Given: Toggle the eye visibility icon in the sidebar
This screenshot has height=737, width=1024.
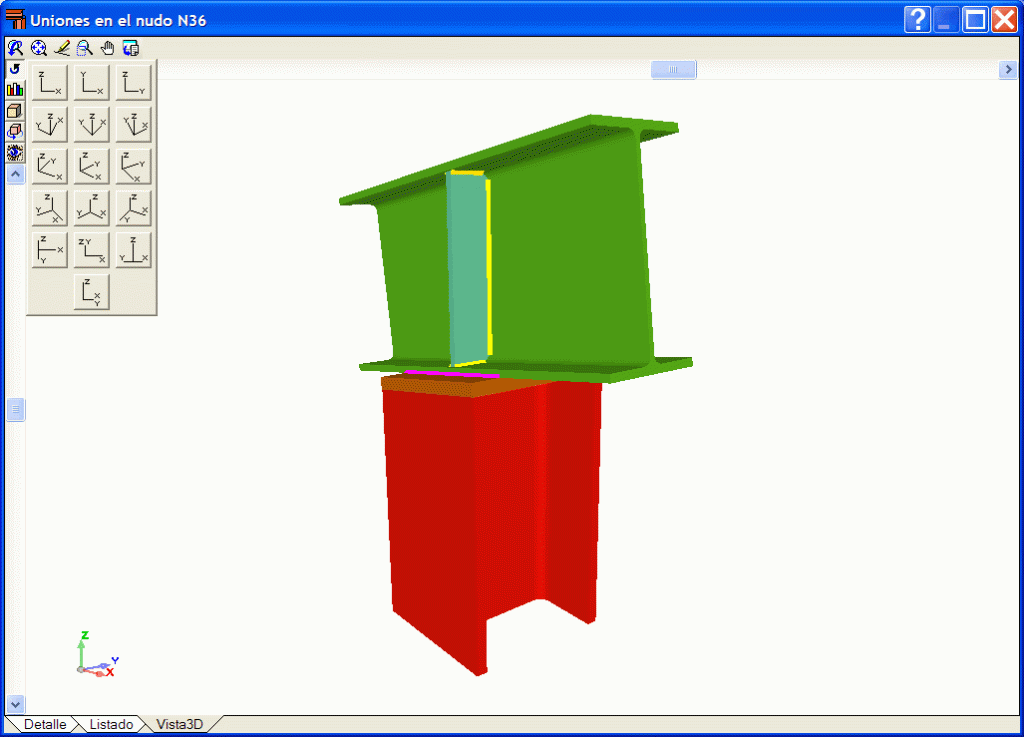Looking at the screenshot, I should click(x=15, y=153).
